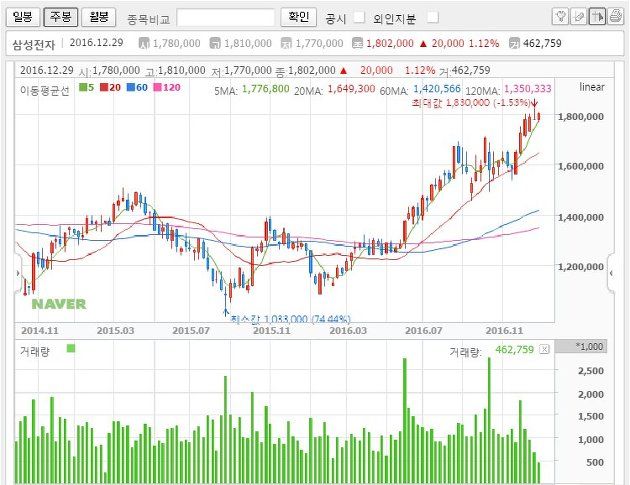Click the closing price icon beside 1,802,000
Screen dimensions: 630x485
coord(357,43)
